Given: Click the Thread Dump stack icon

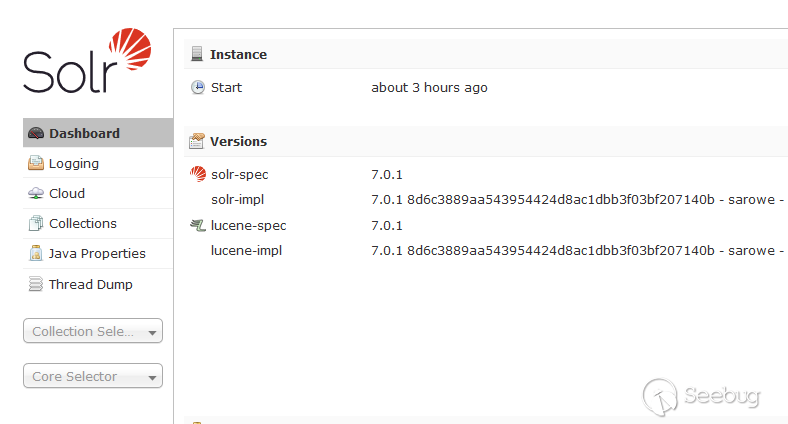Looking at the screenshot, I should (36, 285).
